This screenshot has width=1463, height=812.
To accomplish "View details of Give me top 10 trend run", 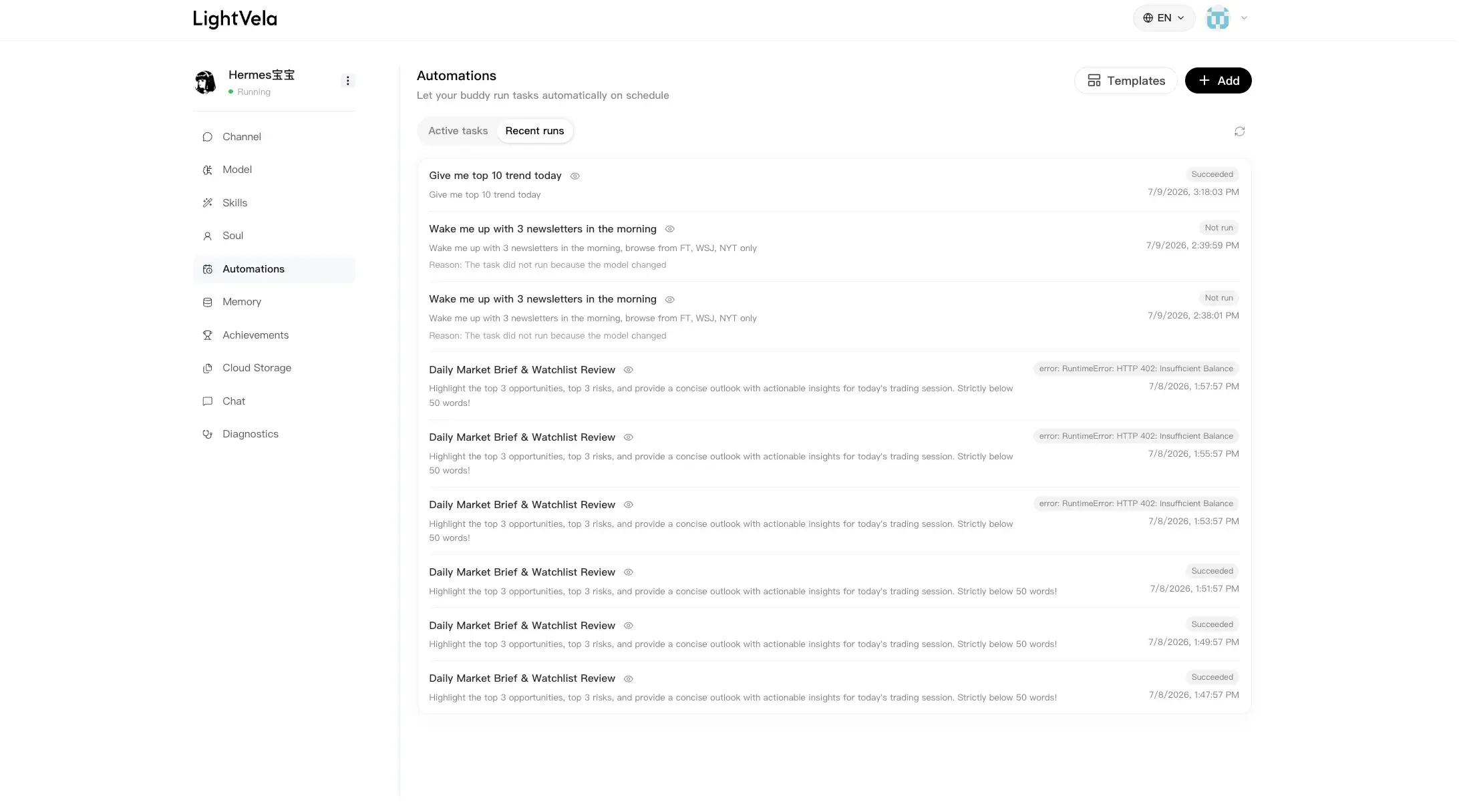I will tap(575, 176).
